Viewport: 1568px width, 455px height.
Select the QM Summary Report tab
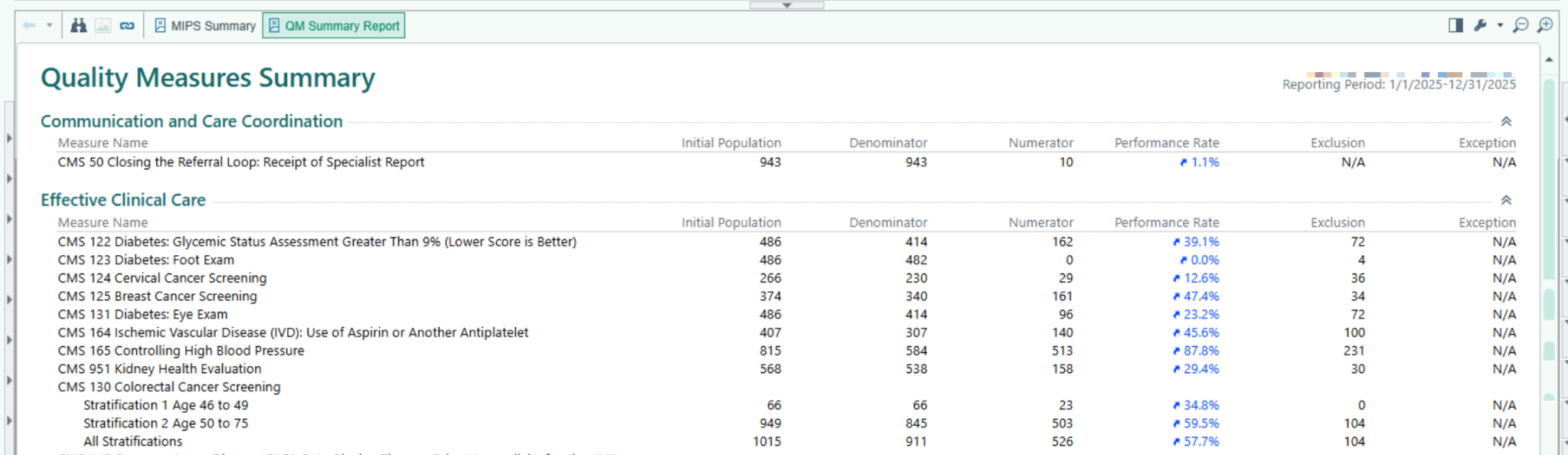(x=334, y=26)
